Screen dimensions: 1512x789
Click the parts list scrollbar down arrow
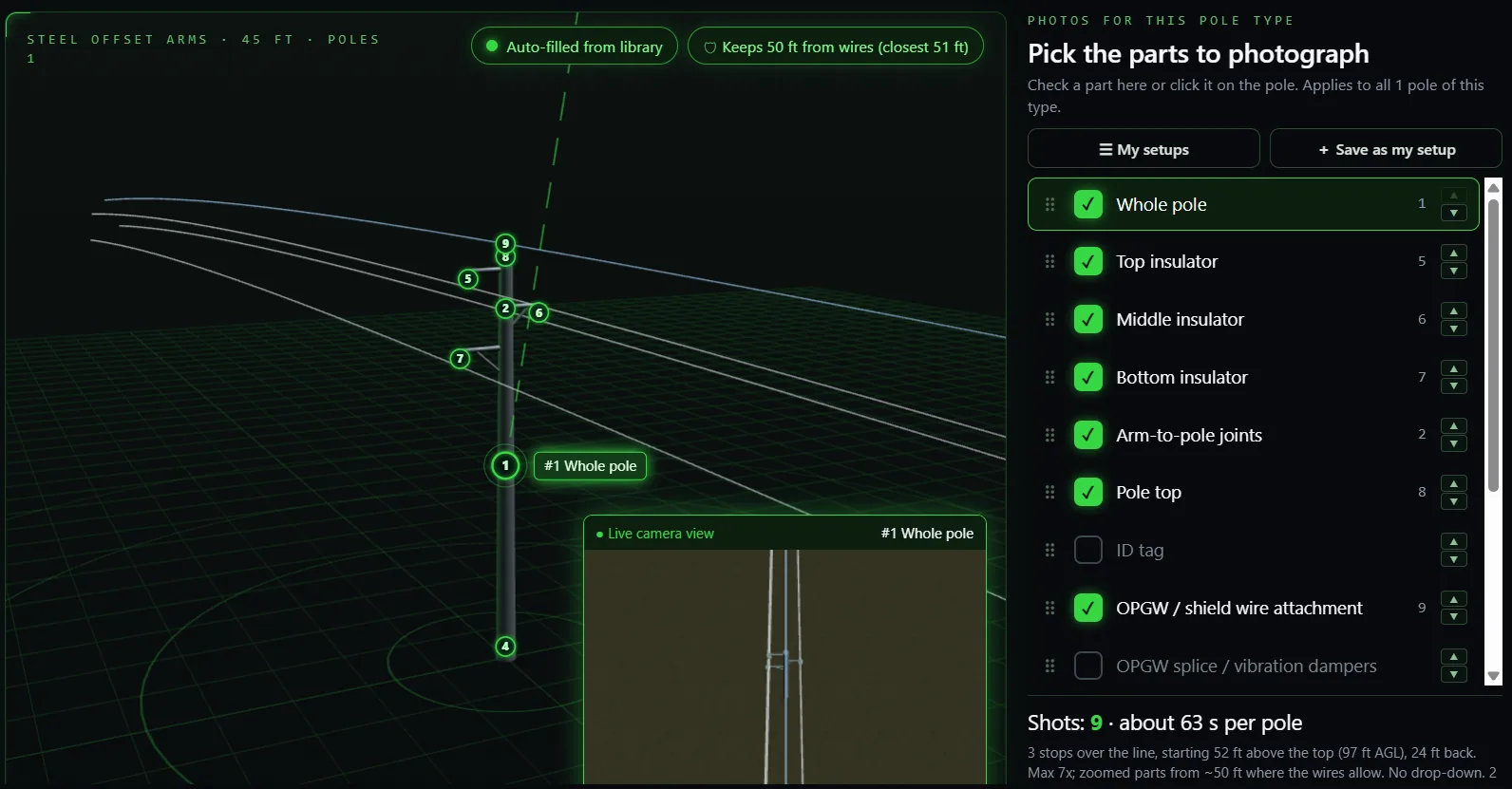pyautogui.click(x=1493, y=676)
